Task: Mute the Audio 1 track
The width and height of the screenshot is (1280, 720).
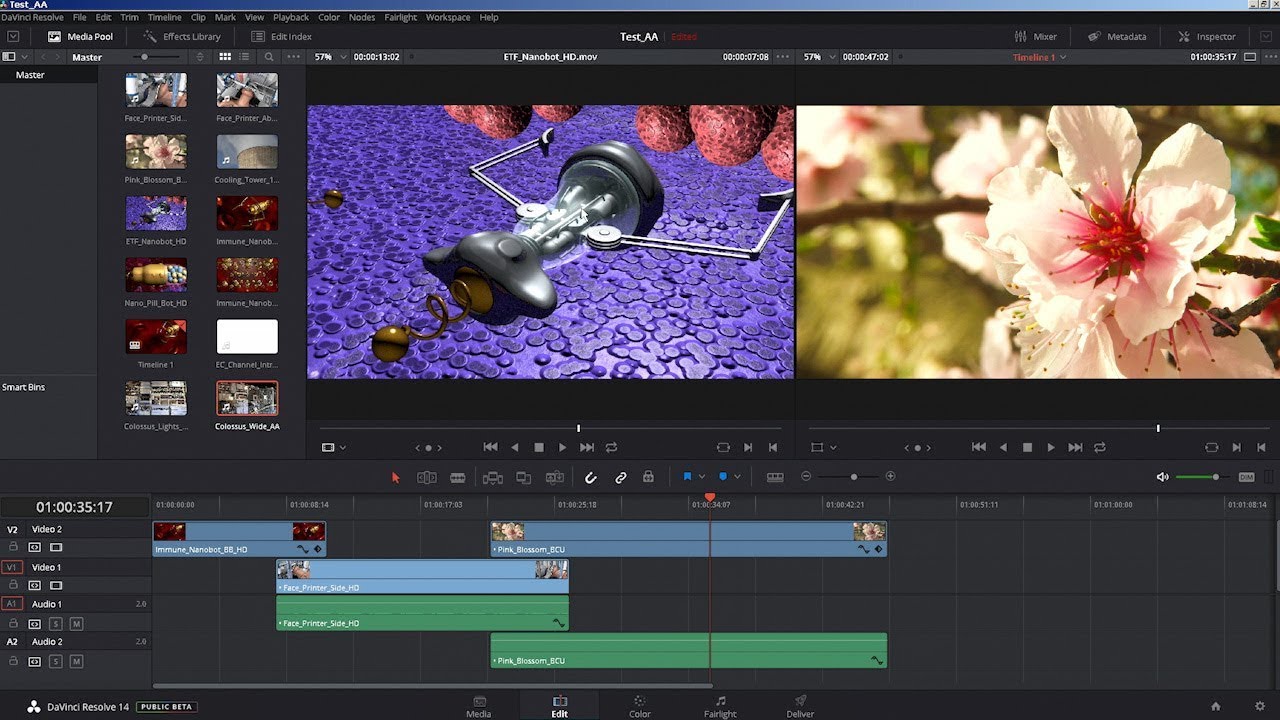Action: 76,624
